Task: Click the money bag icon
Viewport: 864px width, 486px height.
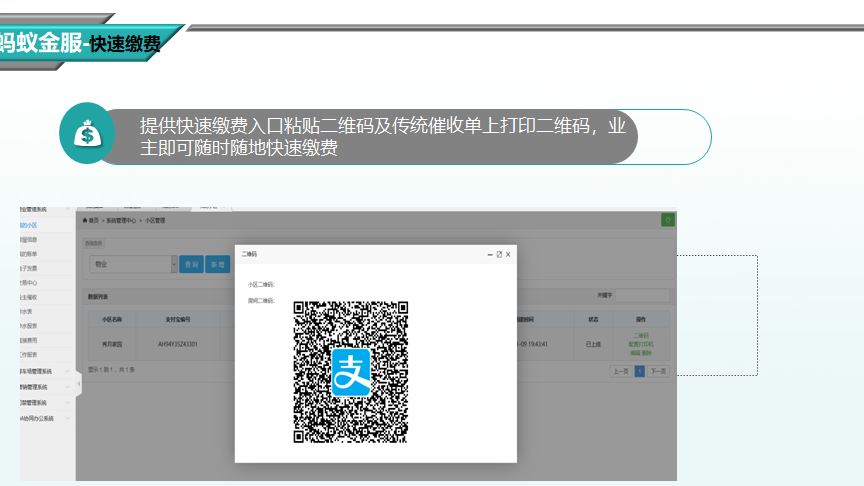Action: pos(88,136)
